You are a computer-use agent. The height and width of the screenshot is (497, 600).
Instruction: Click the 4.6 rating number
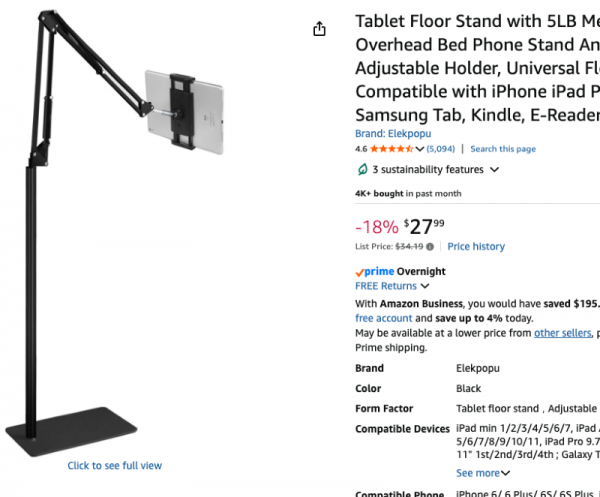361,149
